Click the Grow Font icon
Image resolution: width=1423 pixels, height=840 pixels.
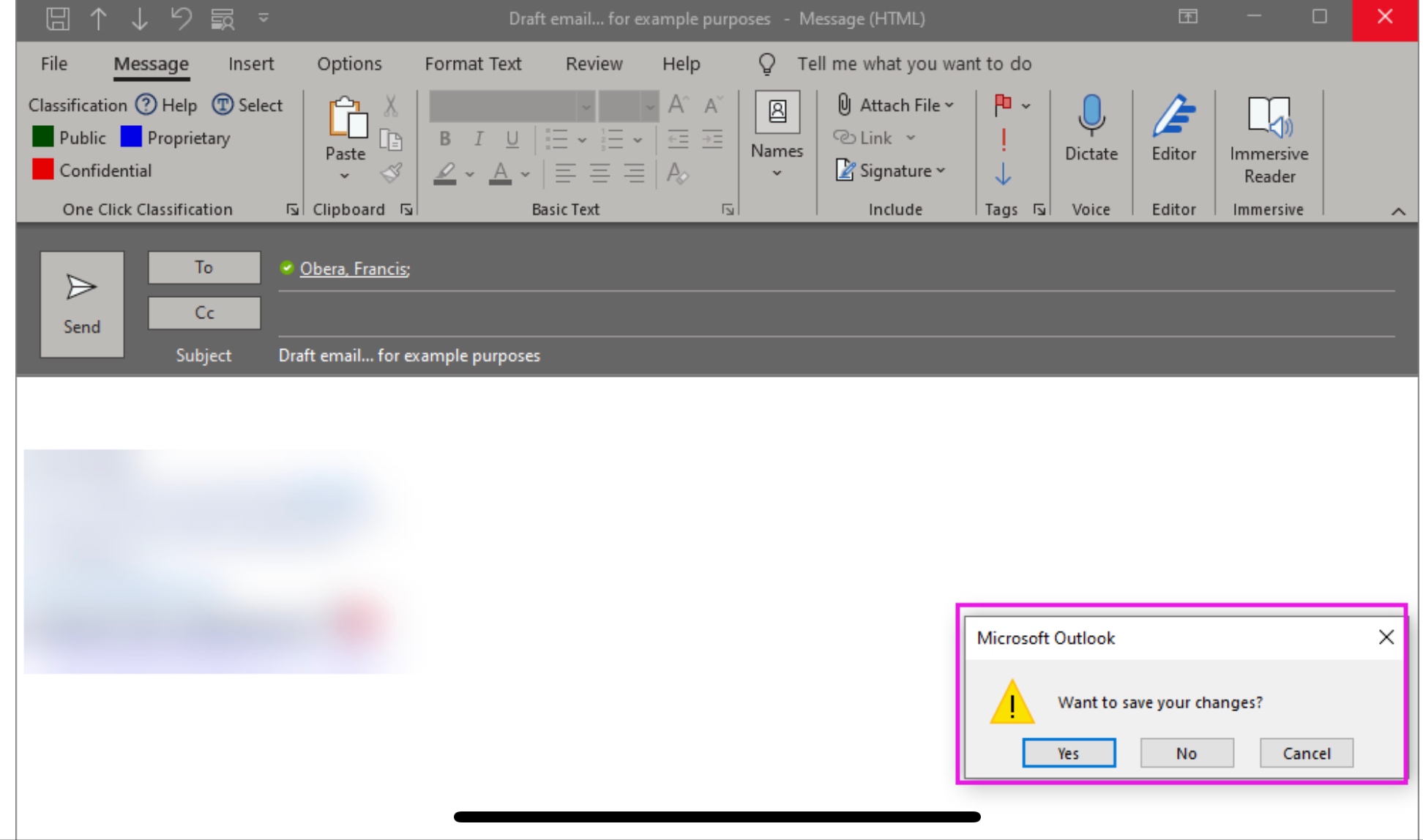click(x=678, y=105)
